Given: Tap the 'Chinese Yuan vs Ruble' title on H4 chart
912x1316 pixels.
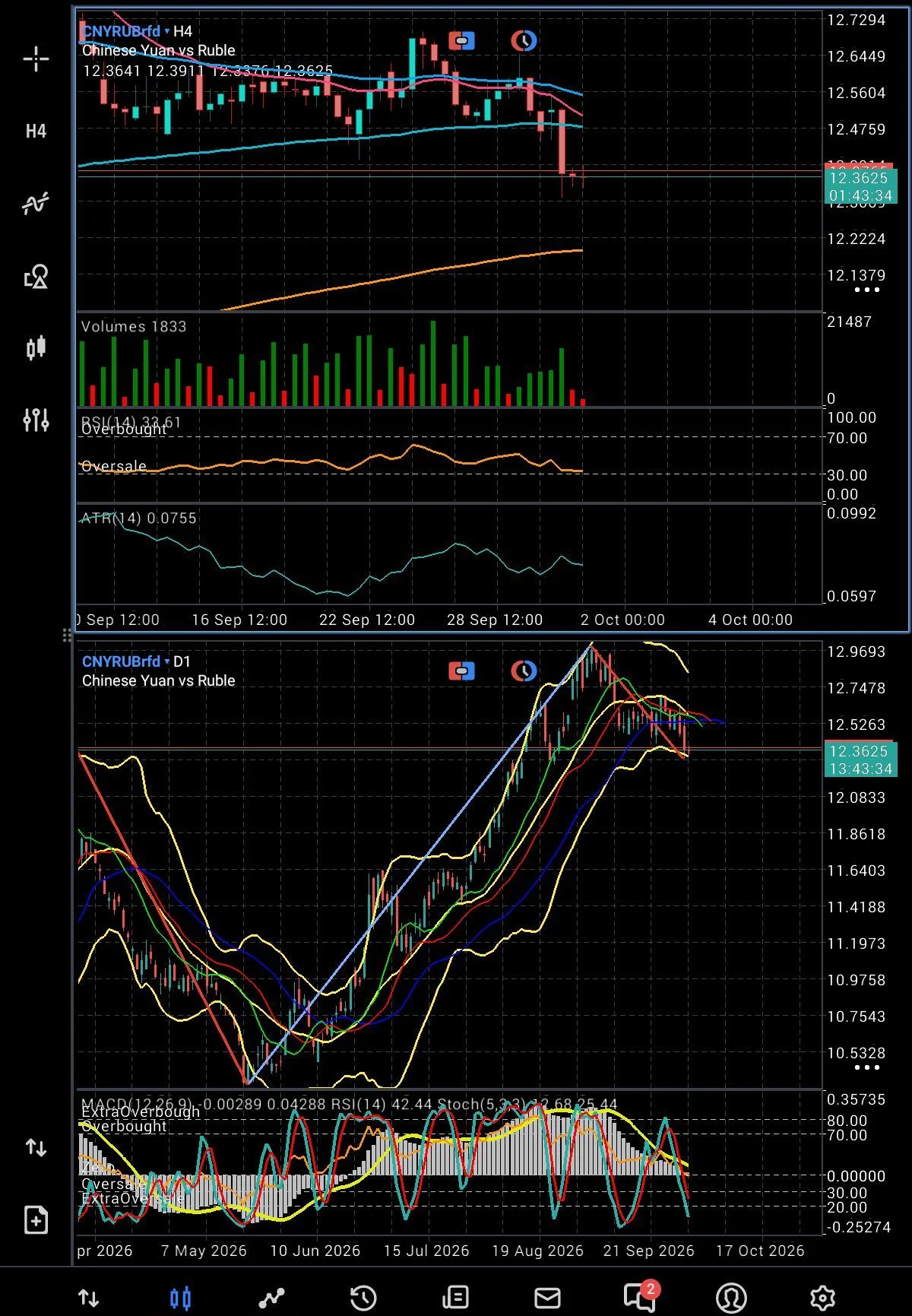Looking at the screenshot, I should pyautogui.click(x=158, y=50).
